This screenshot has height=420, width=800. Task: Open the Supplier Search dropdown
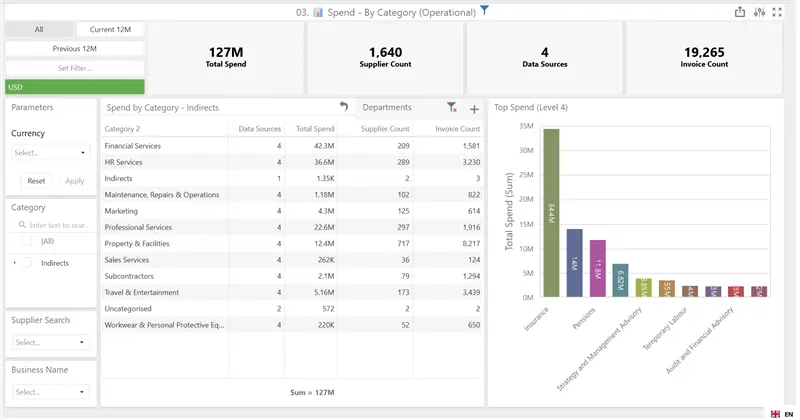point(50,342)
